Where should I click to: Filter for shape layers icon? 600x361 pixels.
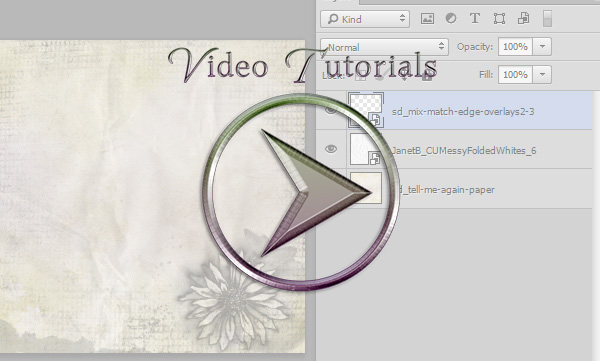499,19
